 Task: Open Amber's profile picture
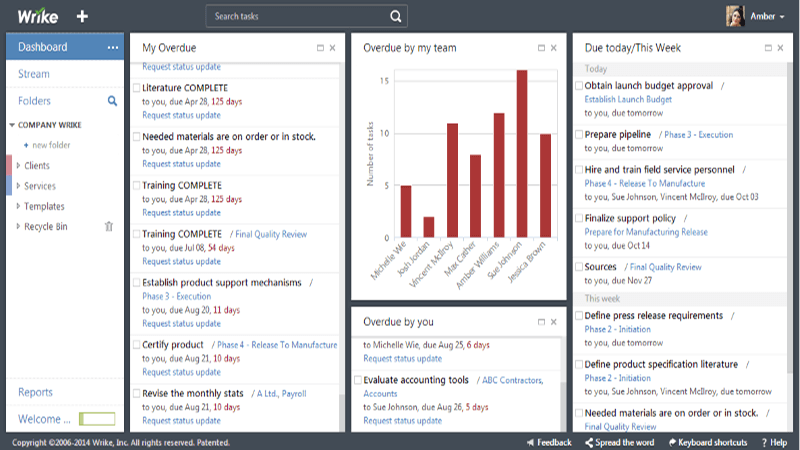coord(735,16)
